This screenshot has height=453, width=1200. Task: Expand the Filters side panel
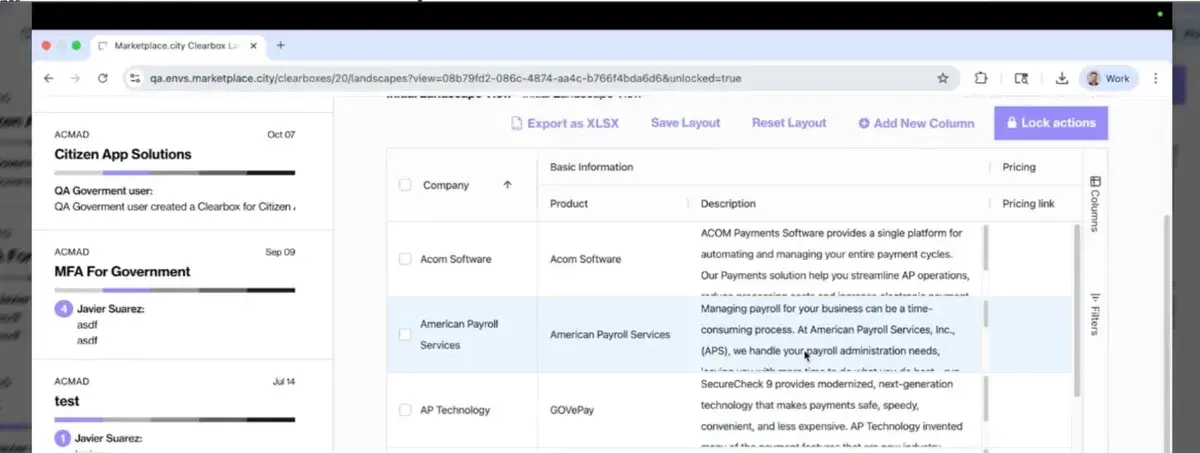click(1095, 314)
